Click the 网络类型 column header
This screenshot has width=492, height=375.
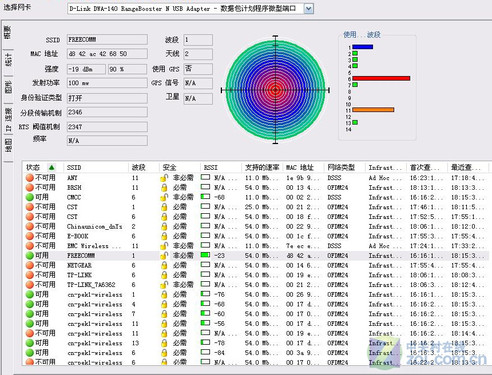[x=341, y=167]
